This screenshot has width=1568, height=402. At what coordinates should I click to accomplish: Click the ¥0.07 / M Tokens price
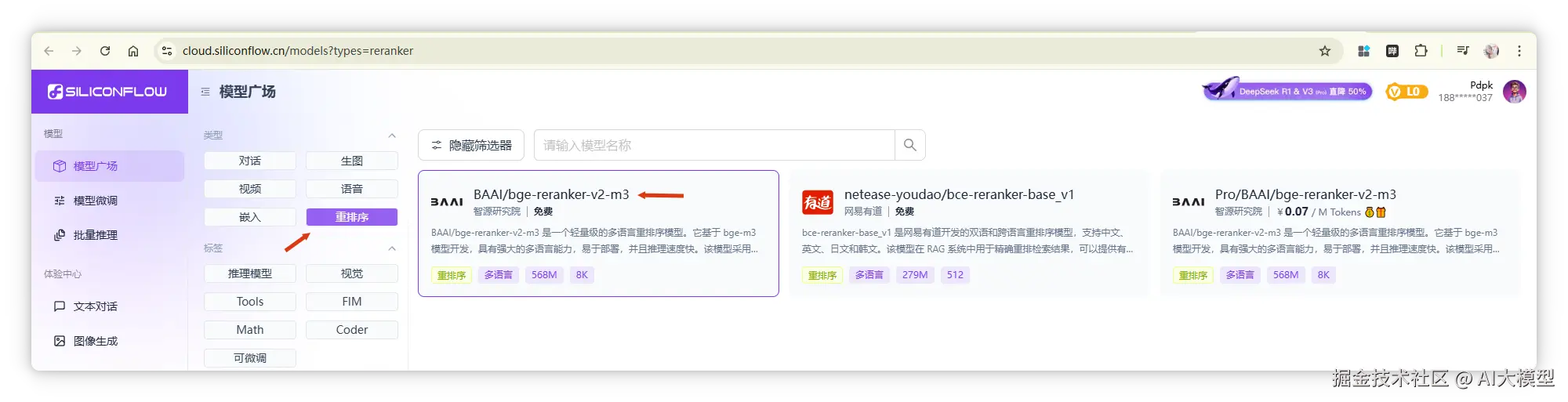tap(1319, 212)
